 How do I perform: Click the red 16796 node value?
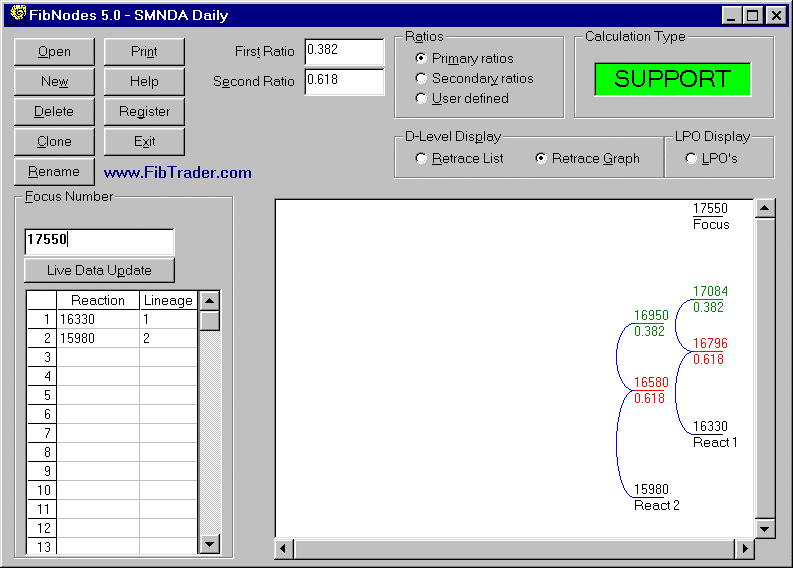tap(710, 343)
